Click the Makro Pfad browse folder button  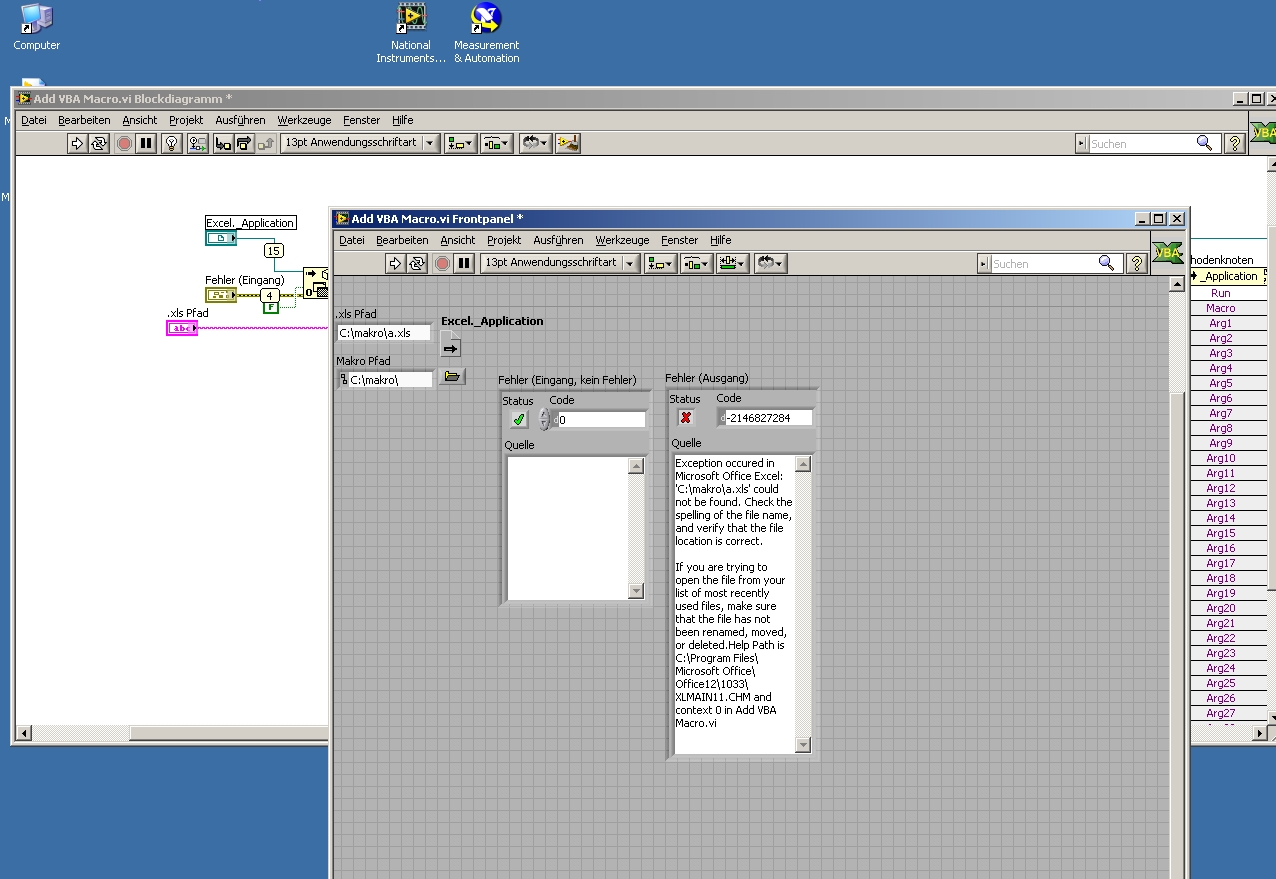(452, 377)
